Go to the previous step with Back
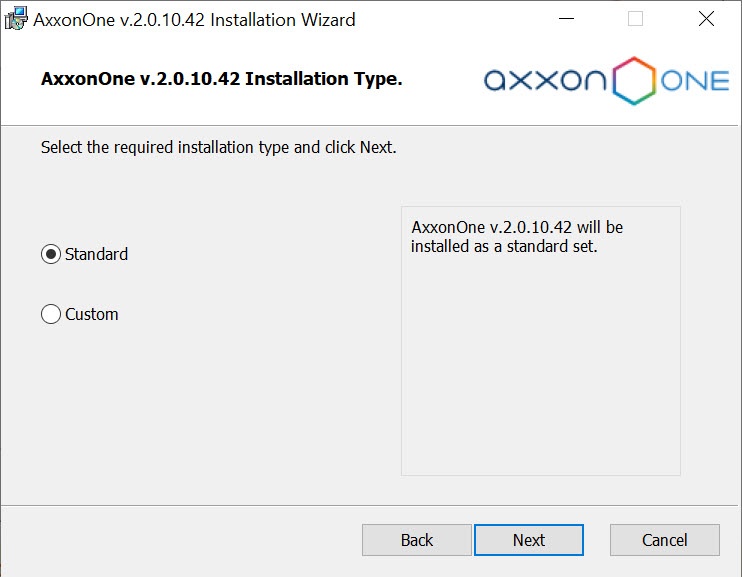This screenshot has height=577, width=742. coord(416,540)
